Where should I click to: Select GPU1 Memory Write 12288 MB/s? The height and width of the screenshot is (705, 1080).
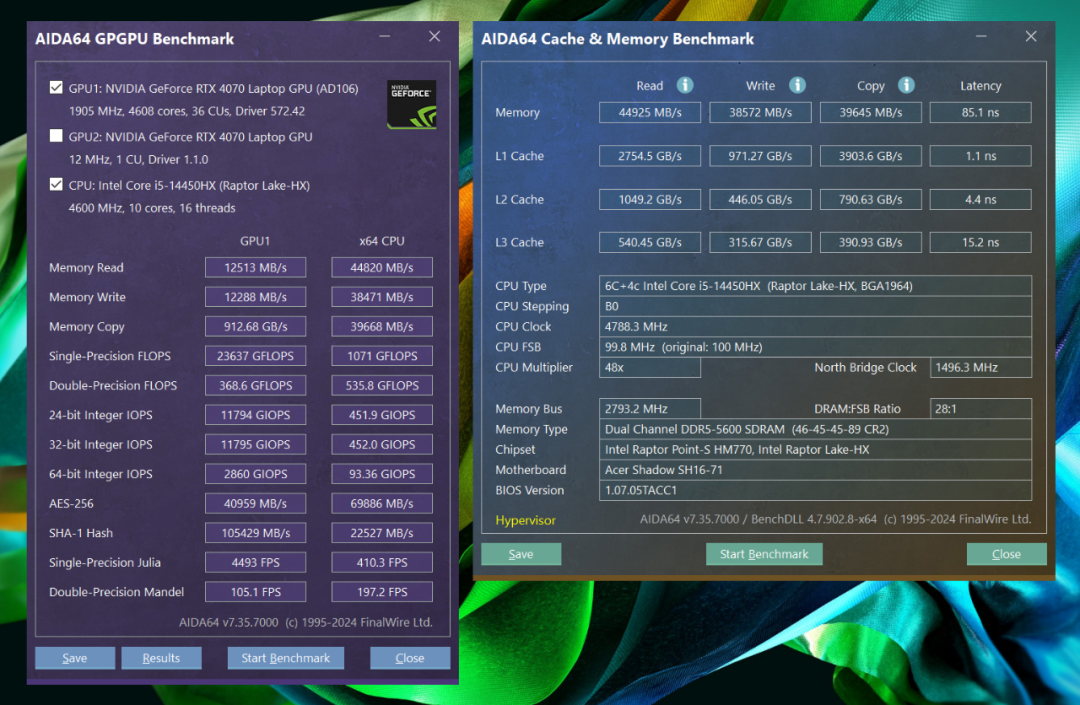[256, 297]
